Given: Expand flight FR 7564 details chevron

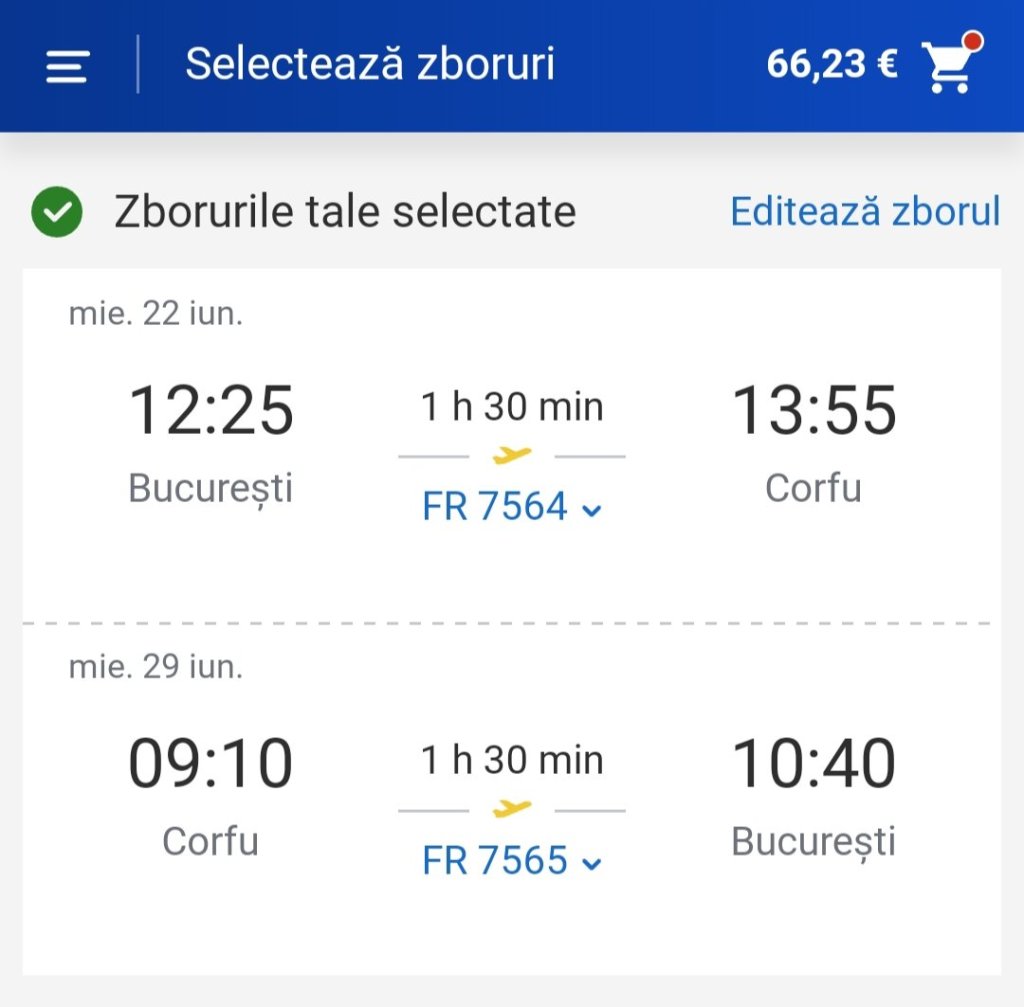Looking at the screenshot, I should 592,510.
